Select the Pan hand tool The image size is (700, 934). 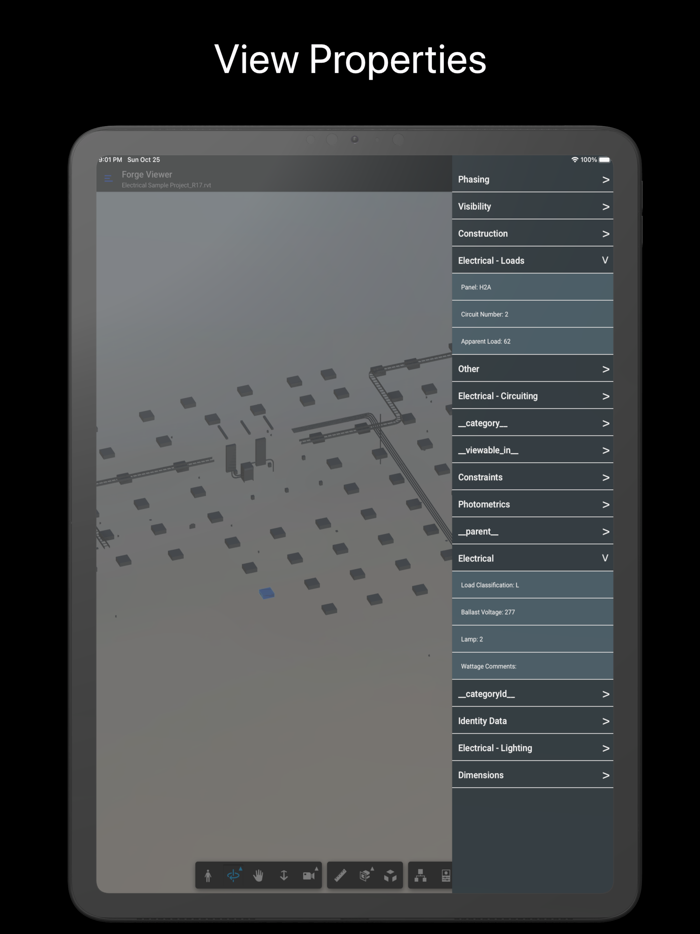point(259,876)
